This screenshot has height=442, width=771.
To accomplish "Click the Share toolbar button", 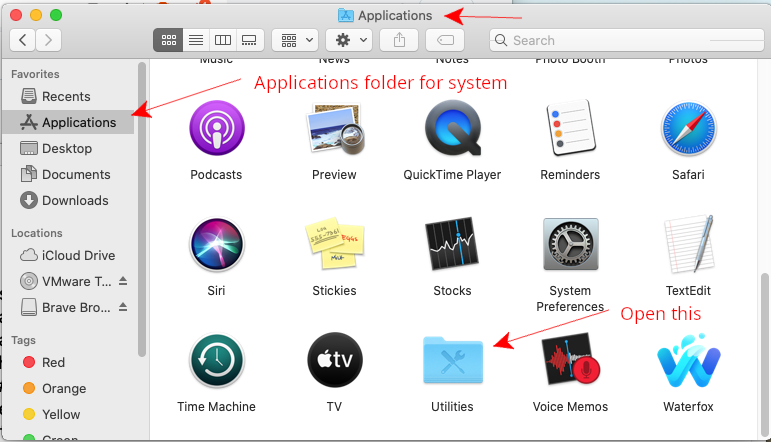I will pyautogui.click(x=399, y=40).
